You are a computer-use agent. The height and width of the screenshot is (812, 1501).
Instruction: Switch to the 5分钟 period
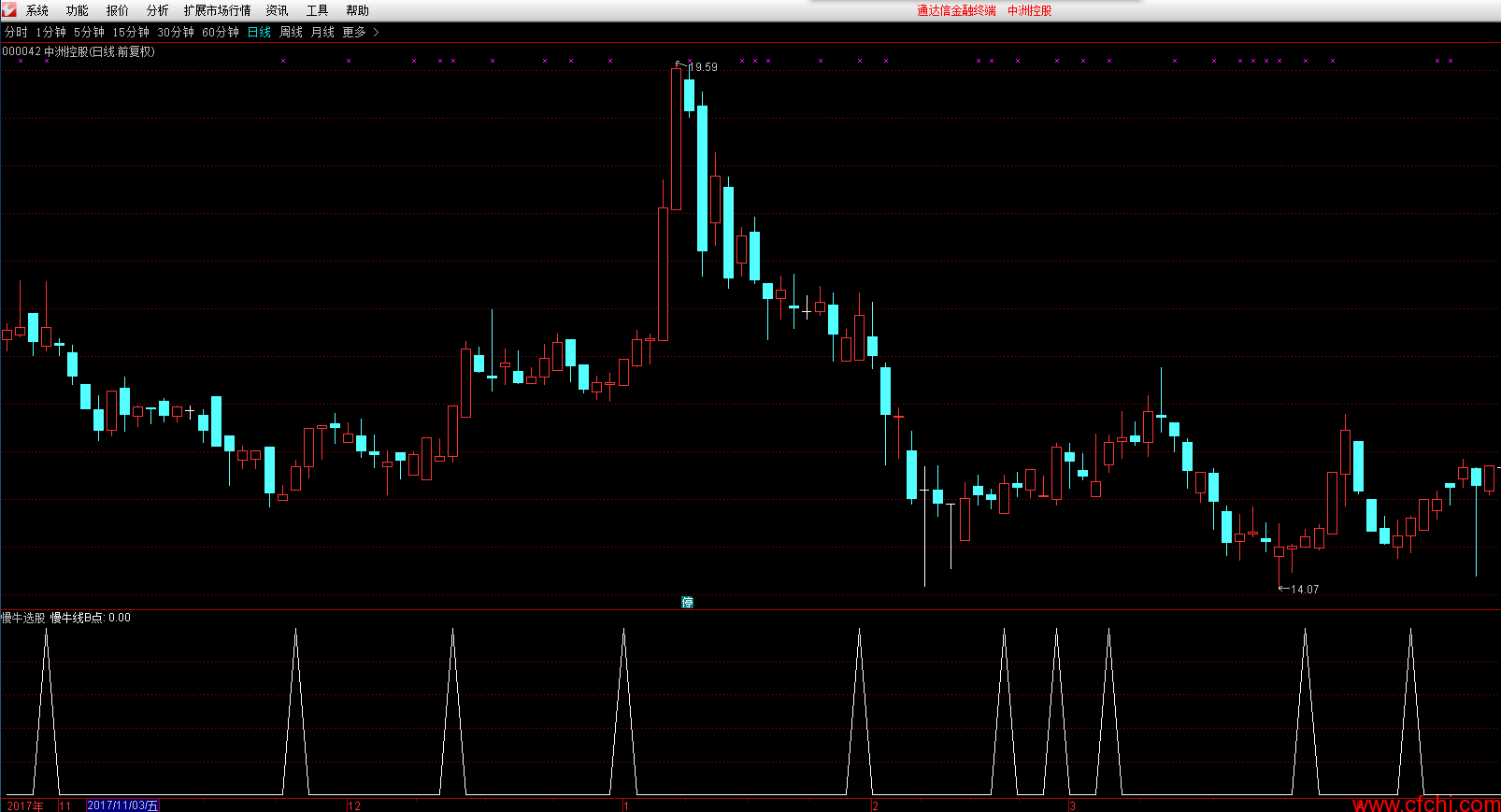90,32
